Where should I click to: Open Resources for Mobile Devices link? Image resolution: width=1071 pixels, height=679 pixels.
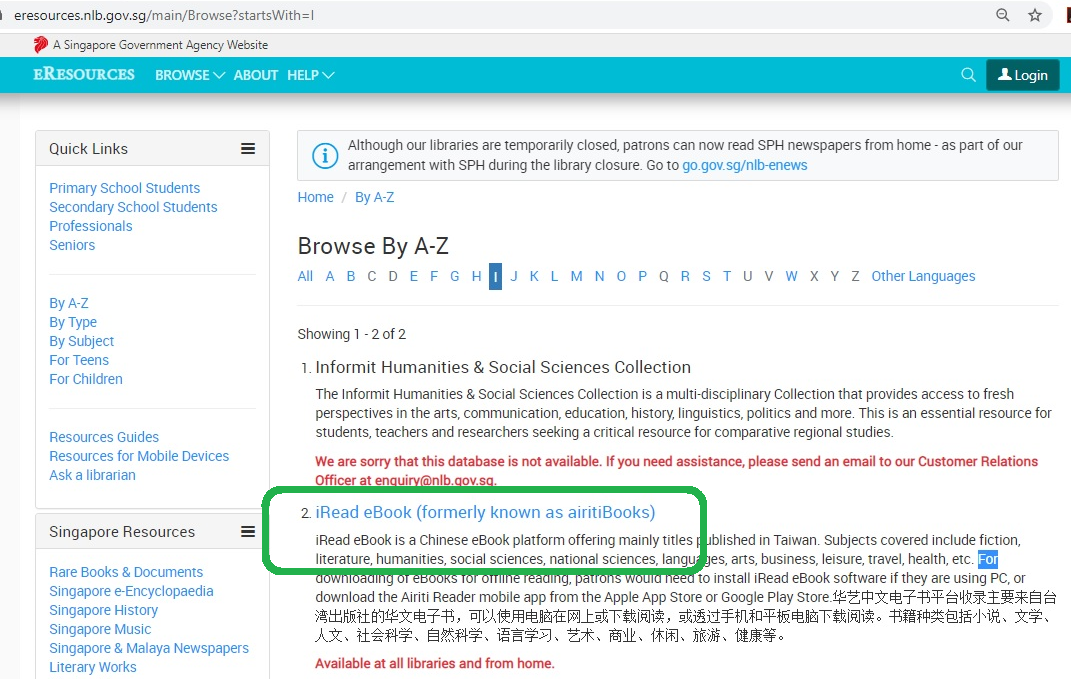139,456
